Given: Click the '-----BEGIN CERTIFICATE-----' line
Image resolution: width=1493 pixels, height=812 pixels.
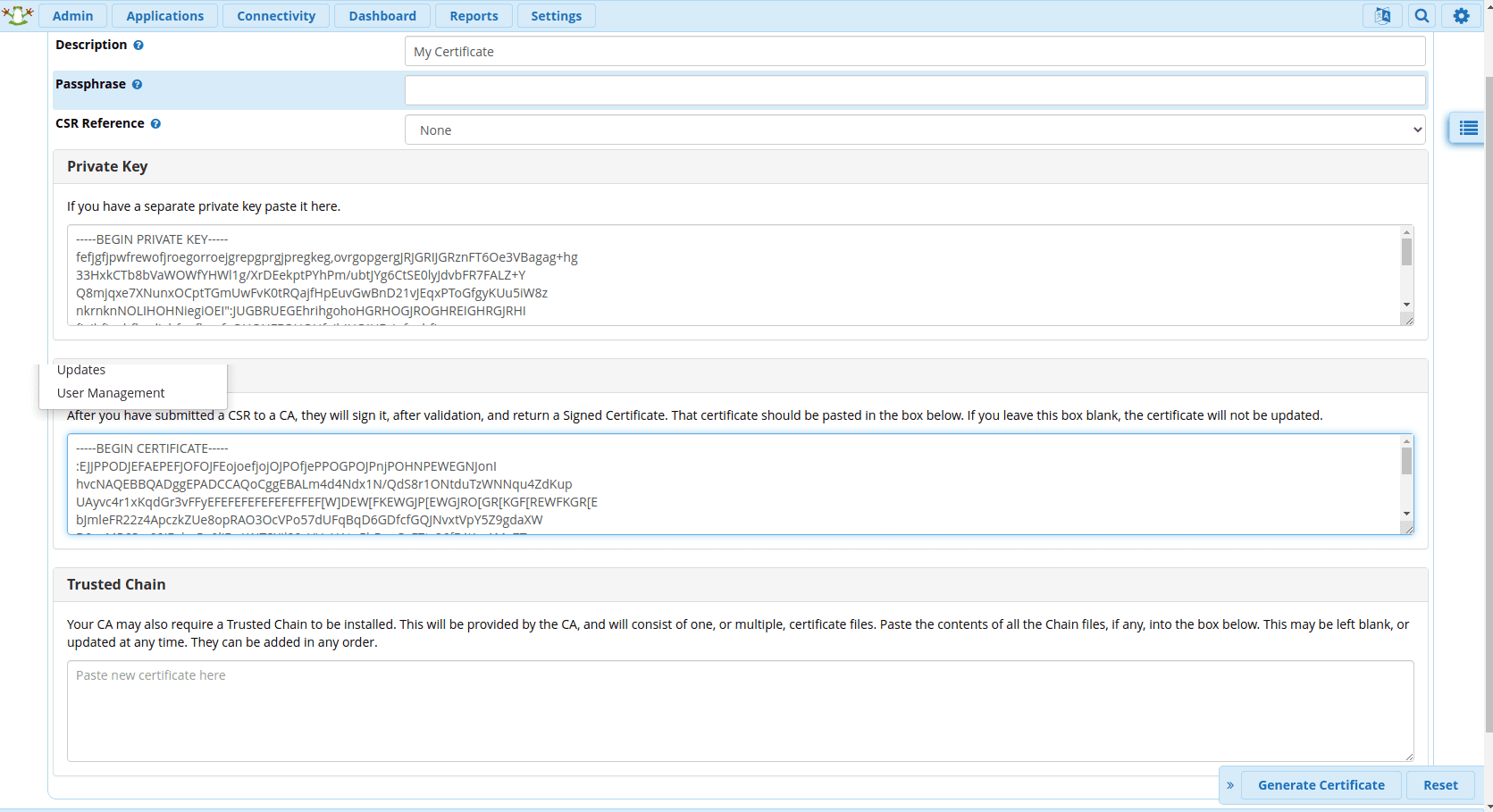Looking at the screenshot, I should point(152,448).
